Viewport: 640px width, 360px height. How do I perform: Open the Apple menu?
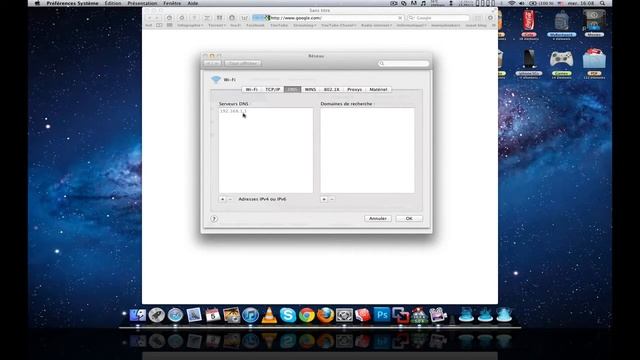click(x=37, y=3)
